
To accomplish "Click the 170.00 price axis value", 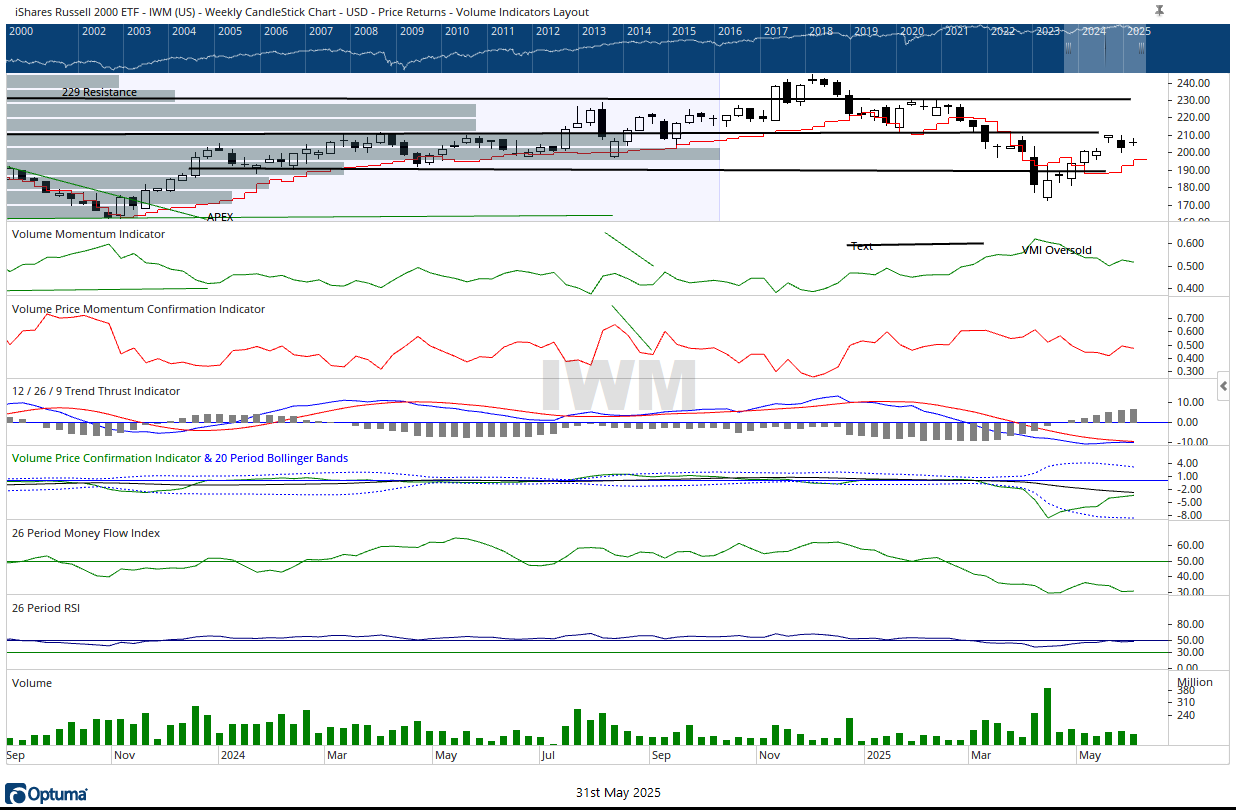I will [1194, 205].
